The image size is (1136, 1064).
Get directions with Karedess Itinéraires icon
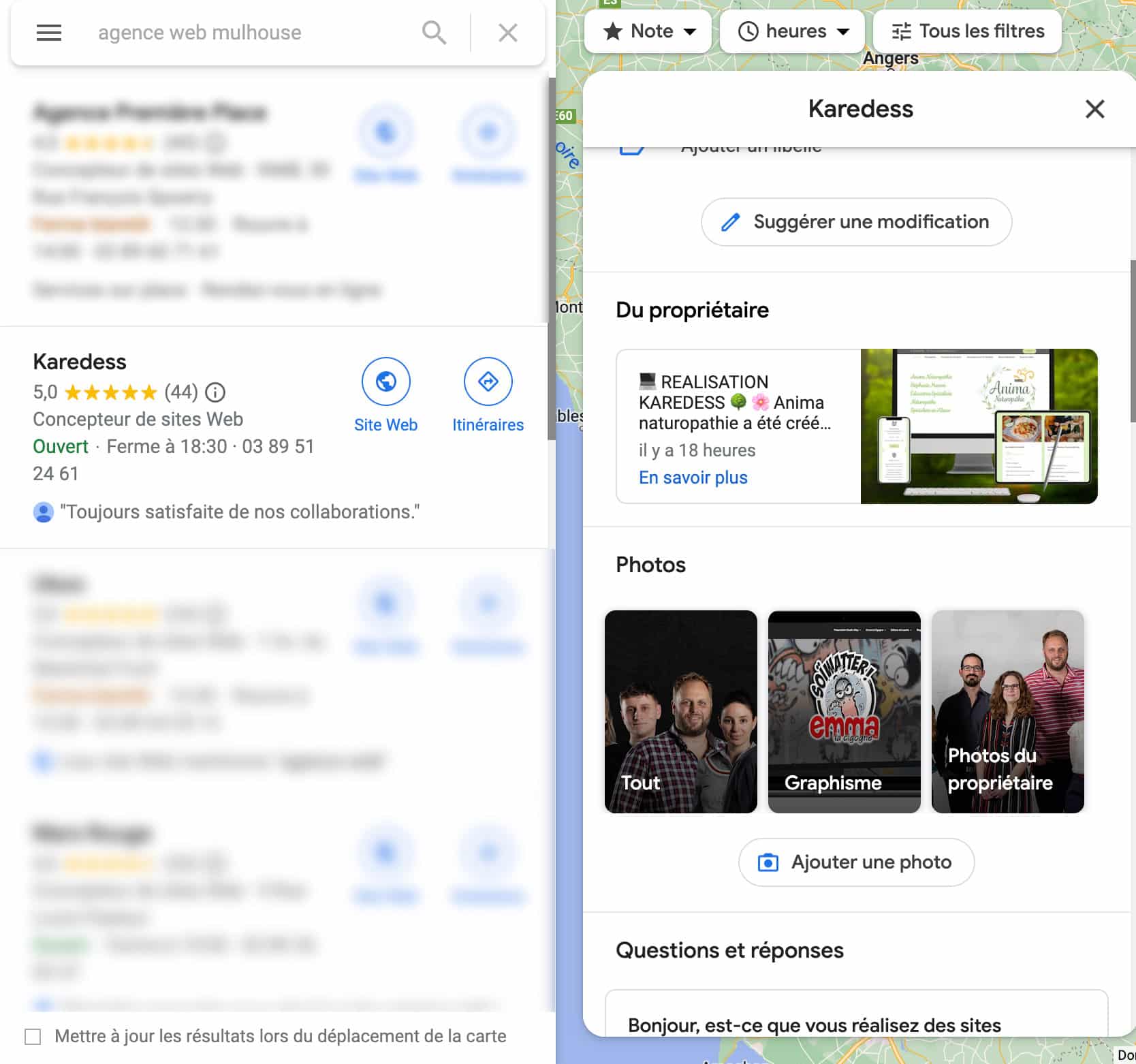(x=488, y=381)
